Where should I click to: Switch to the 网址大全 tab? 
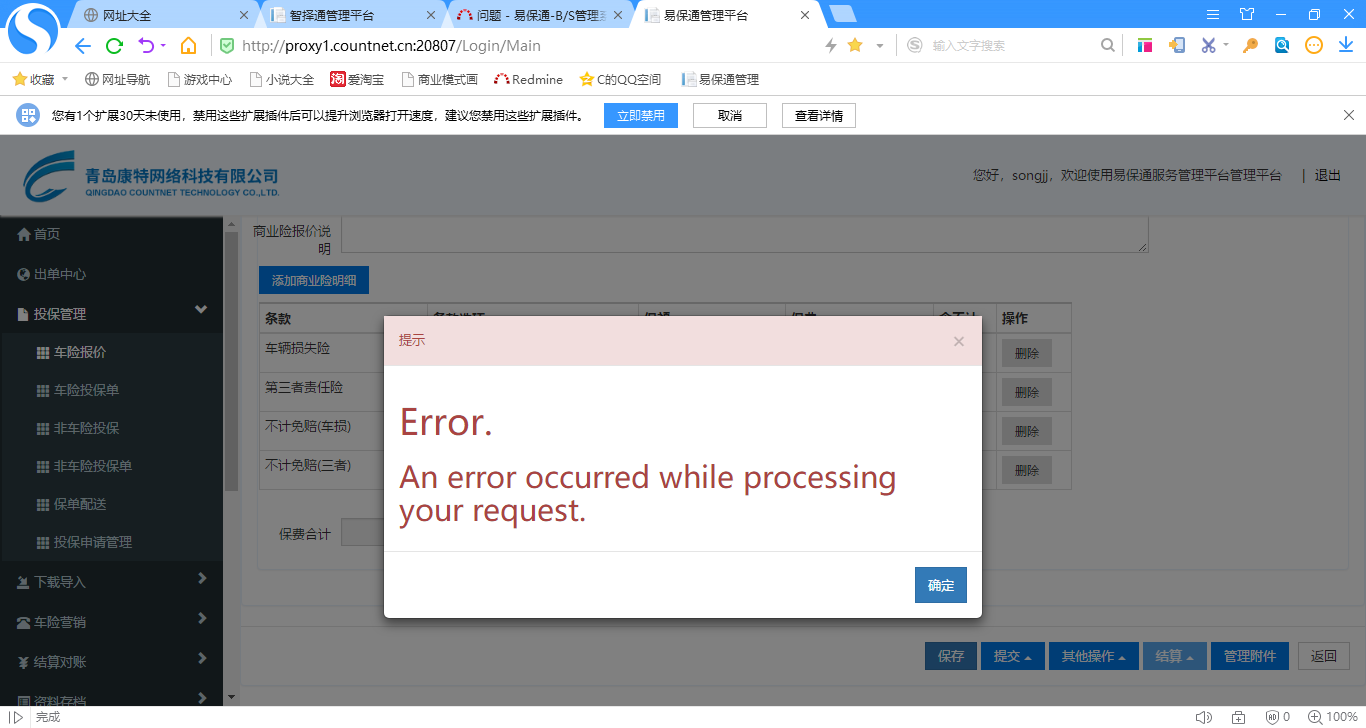point(165,15)
